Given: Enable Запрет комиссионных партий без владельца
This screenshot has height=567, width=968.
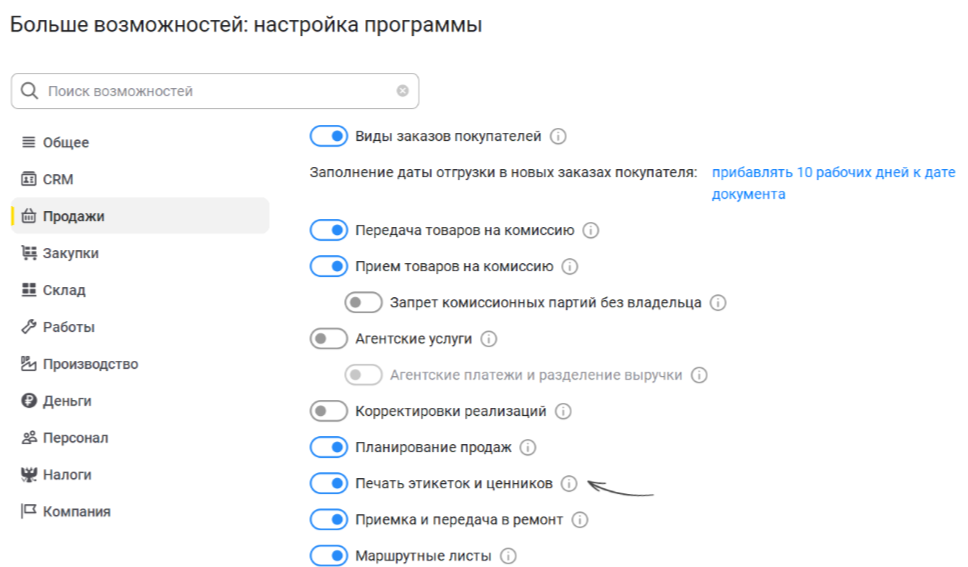Looking at the screenshot, I should [x=364, y=303].
